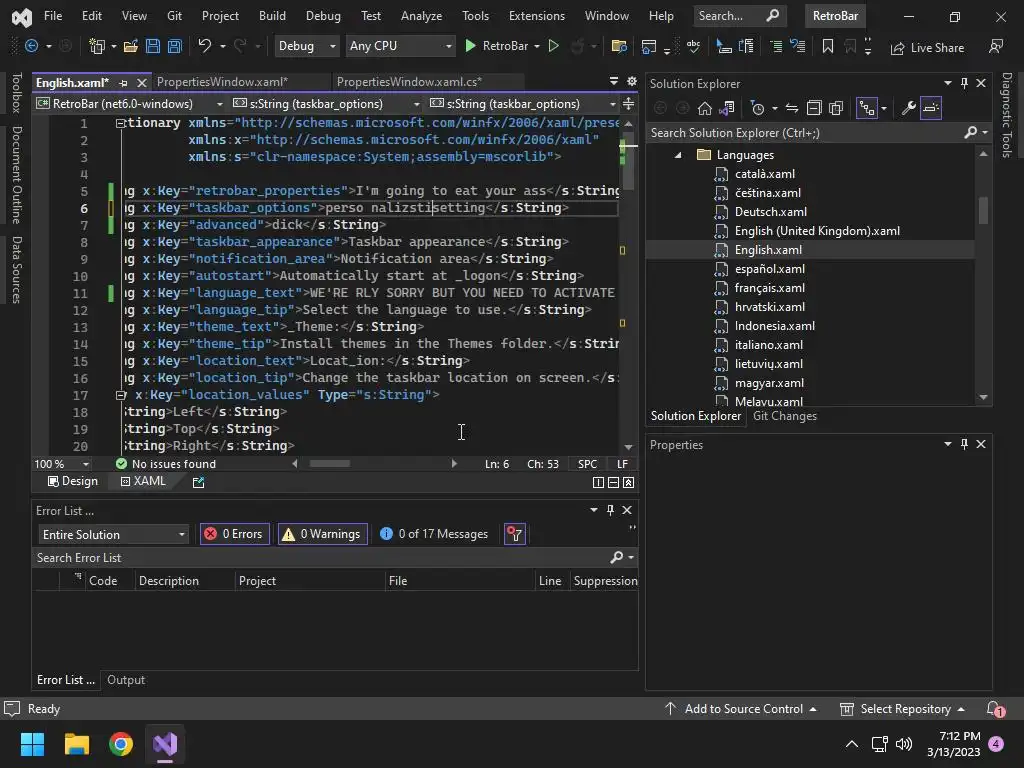Click the bookmark icon in the toolbar
The width and height of the screenshot is (1024, 768).
click(827, 46)
